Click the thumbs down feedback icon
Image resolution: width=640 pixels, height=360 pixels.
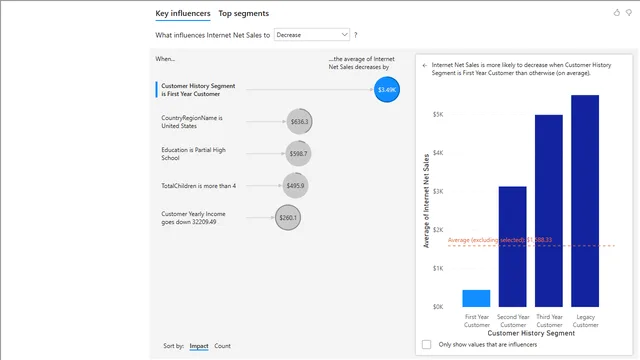629,13
